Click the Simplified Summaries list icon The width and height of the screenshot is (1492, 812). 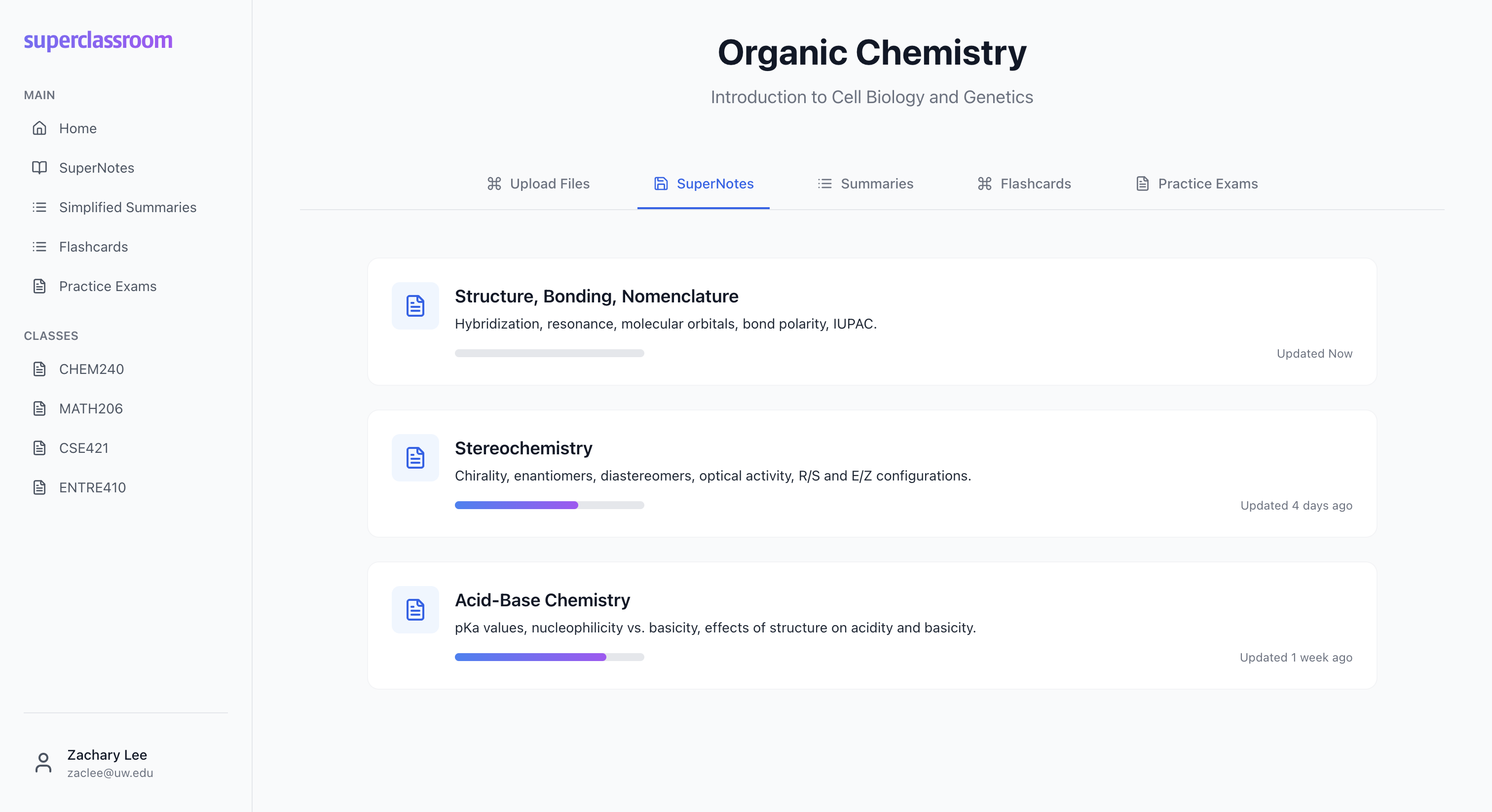[x=39, y=207]
